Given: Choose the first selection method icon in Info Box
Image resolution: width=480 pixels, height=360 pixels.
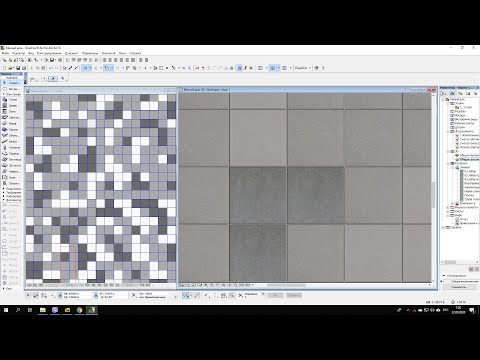Looking at the screenshot, I should click(33, 79).
